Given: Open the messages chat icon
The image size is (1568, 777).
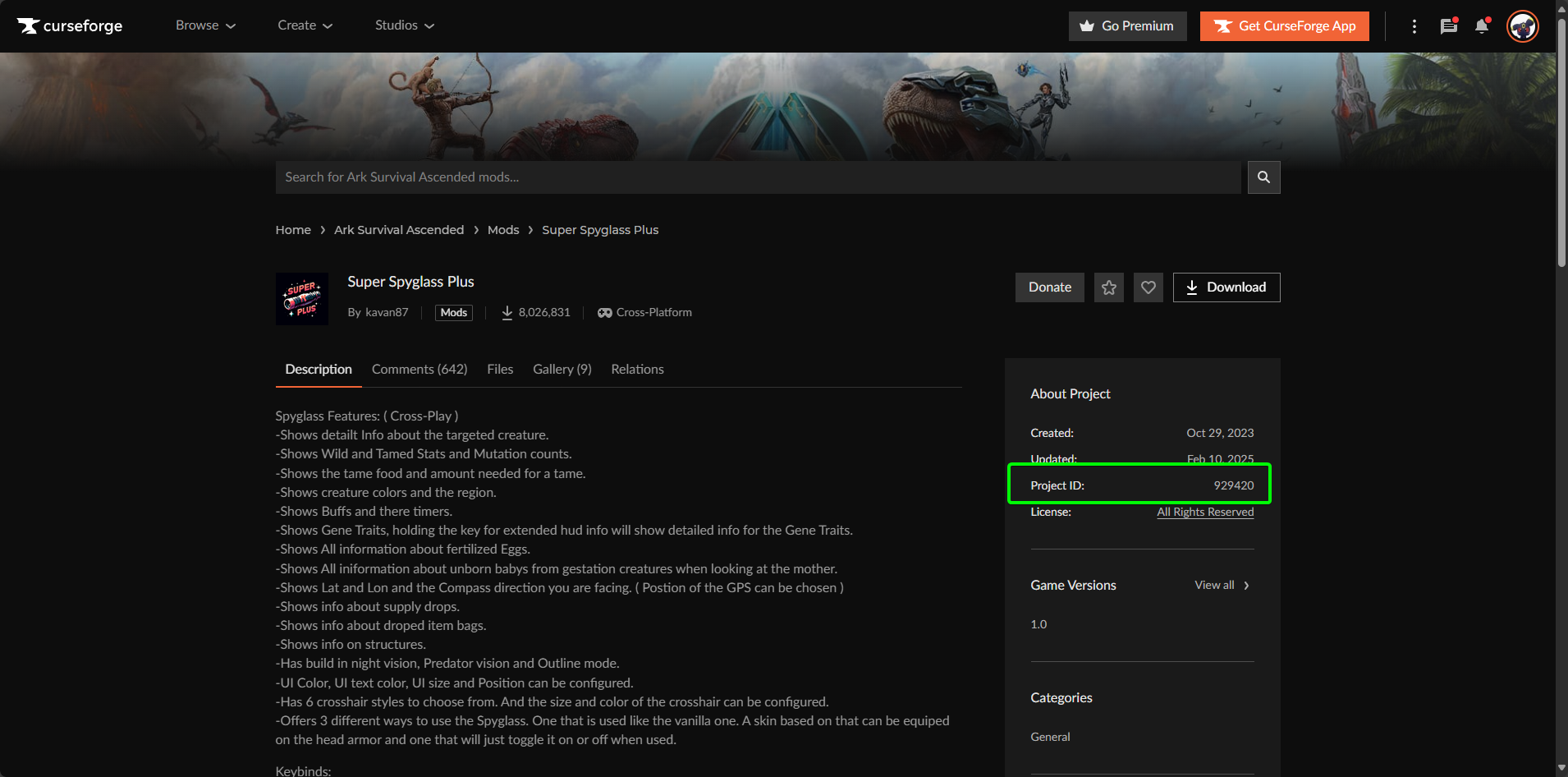Looking at the screenshot, I should click(x=1449, y=26).
